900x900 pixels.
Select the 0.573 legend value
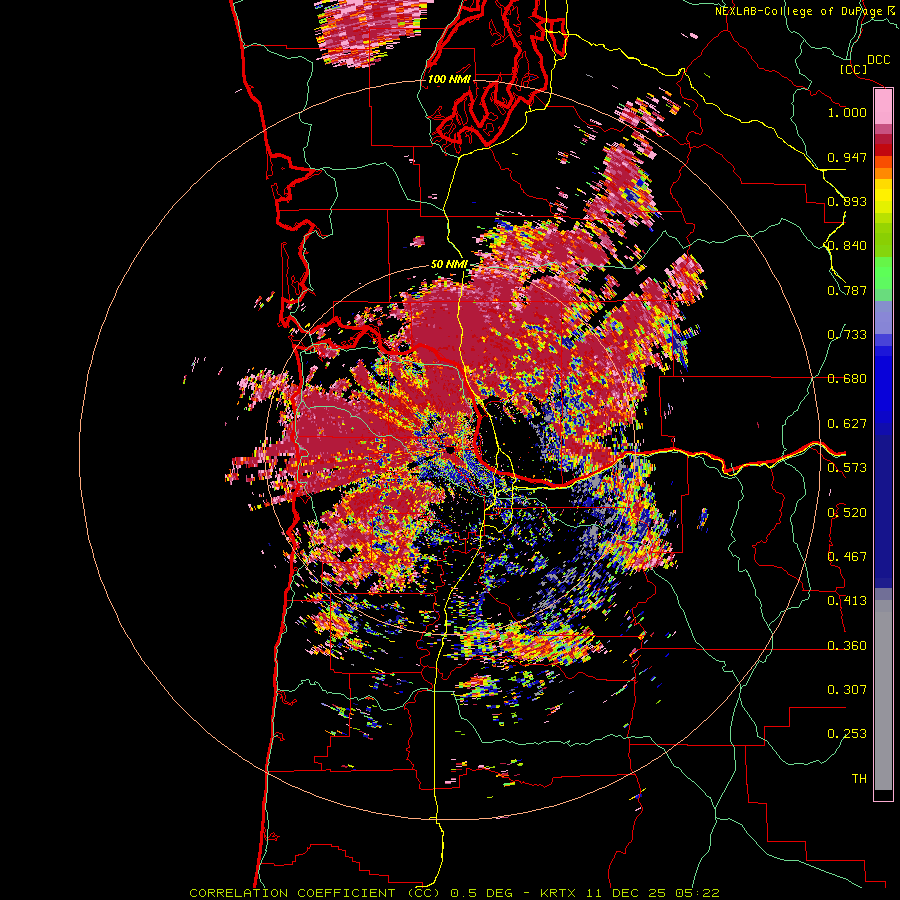(x=847, y=468)
